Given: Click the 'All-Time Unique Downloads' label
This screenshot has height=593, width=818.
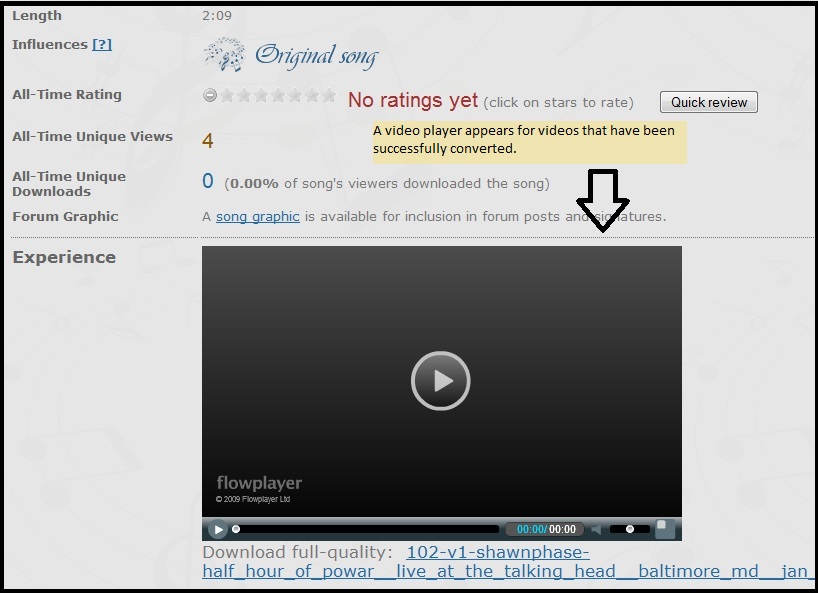Looking at the screenshot, I should 69,184.
